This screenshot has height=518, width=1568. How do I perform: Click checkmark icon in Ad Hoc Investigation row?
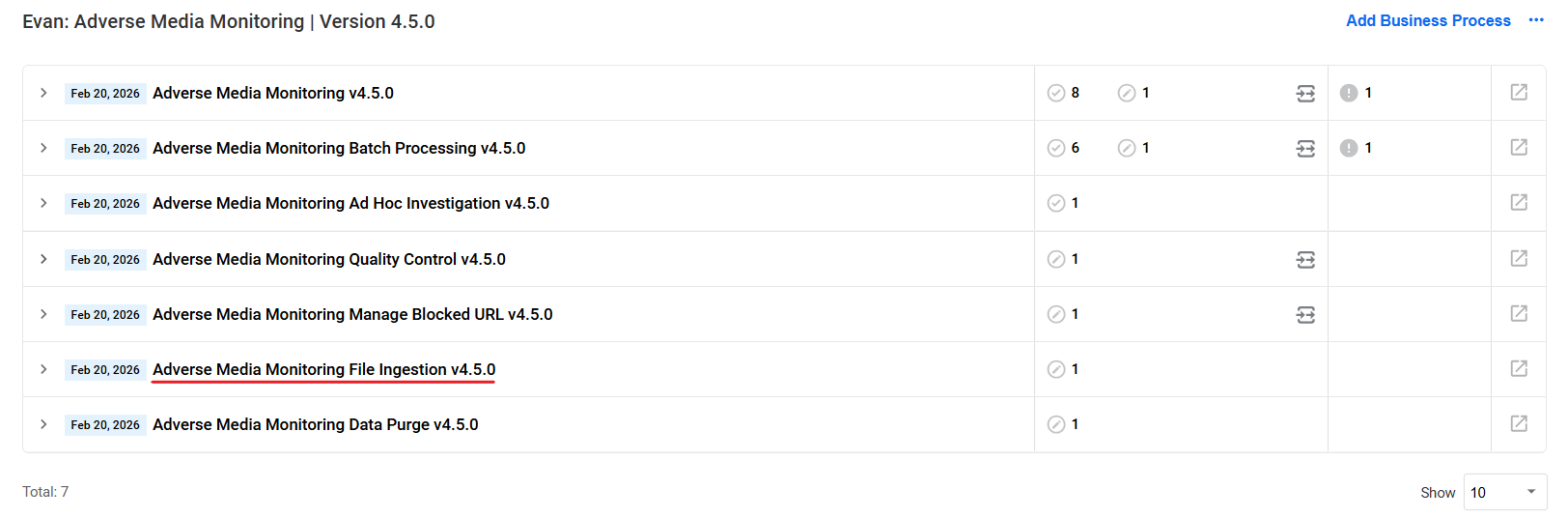point(1056,203)
